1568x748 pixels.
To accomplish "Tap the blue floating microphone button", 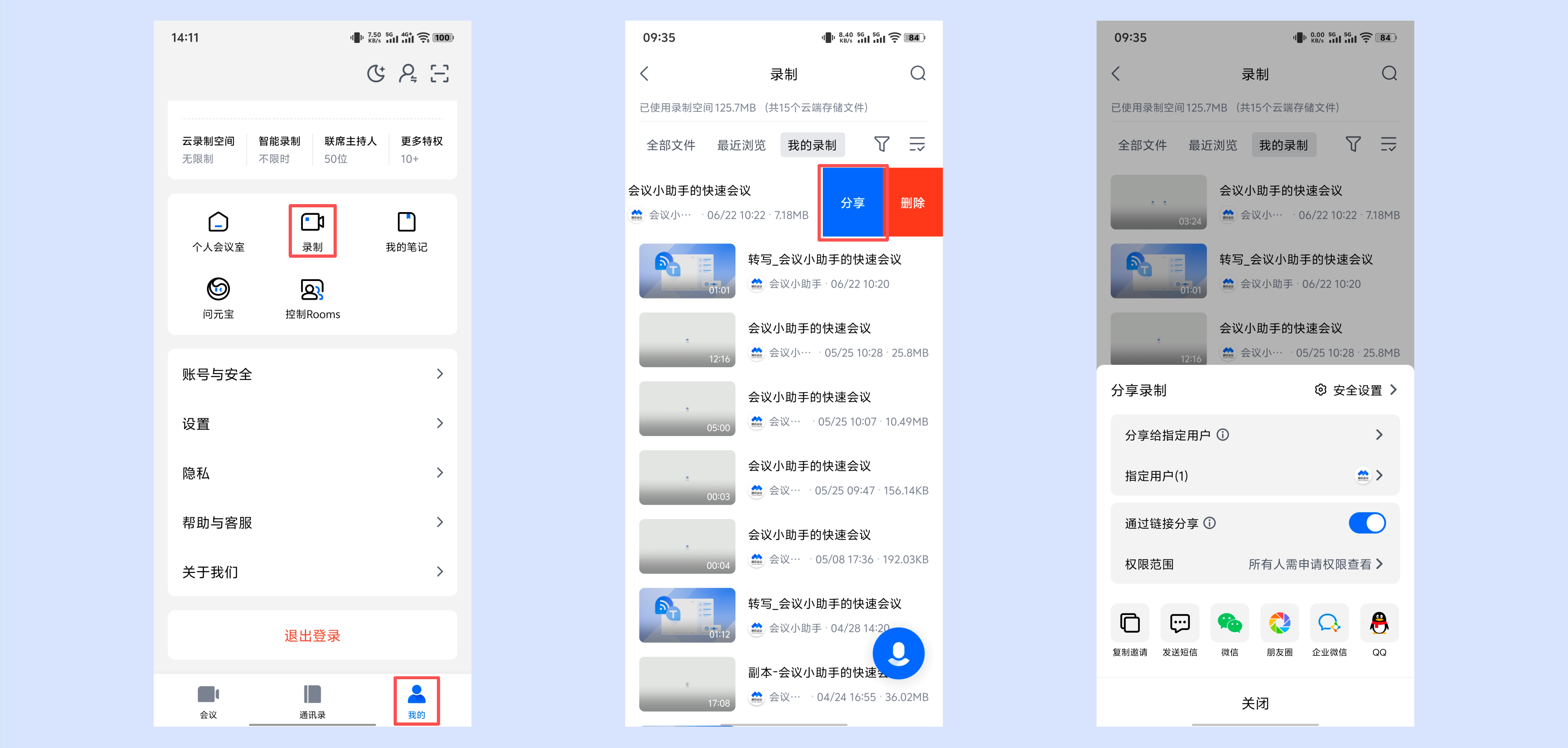I will 898,653.
